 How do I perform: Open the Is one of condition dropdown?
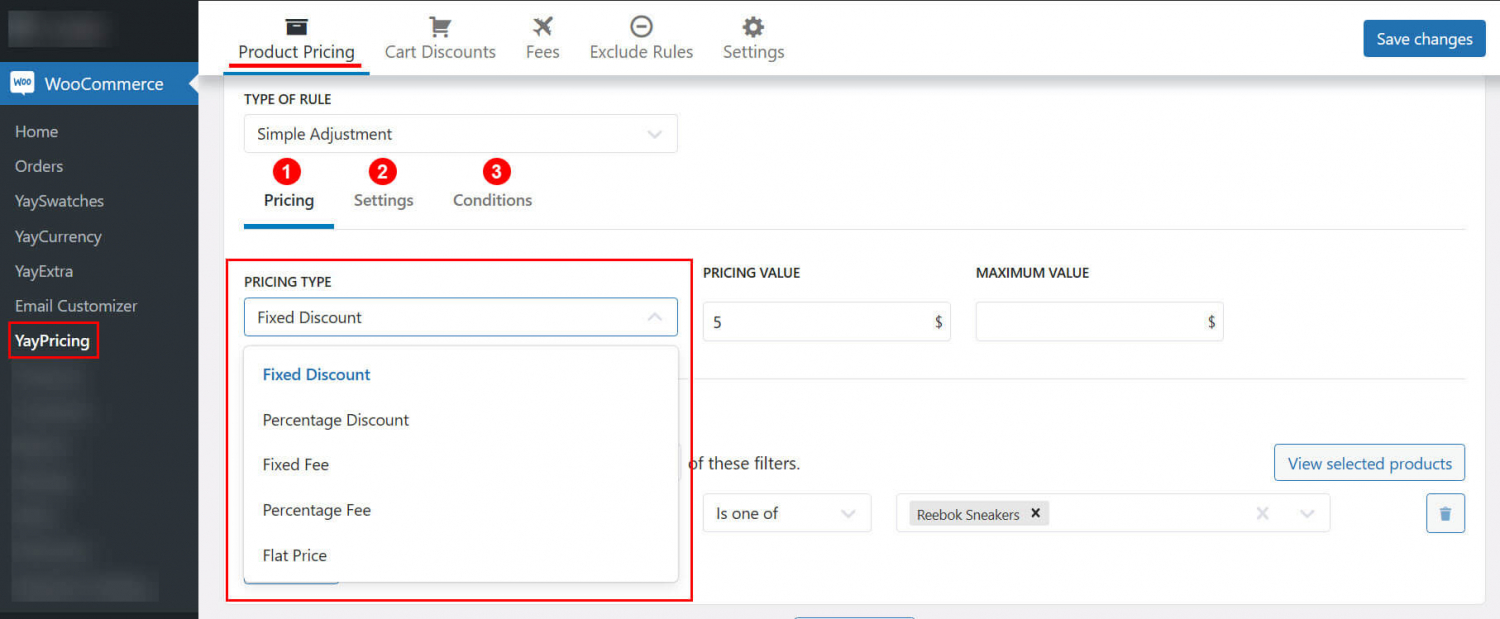point(786,512)
